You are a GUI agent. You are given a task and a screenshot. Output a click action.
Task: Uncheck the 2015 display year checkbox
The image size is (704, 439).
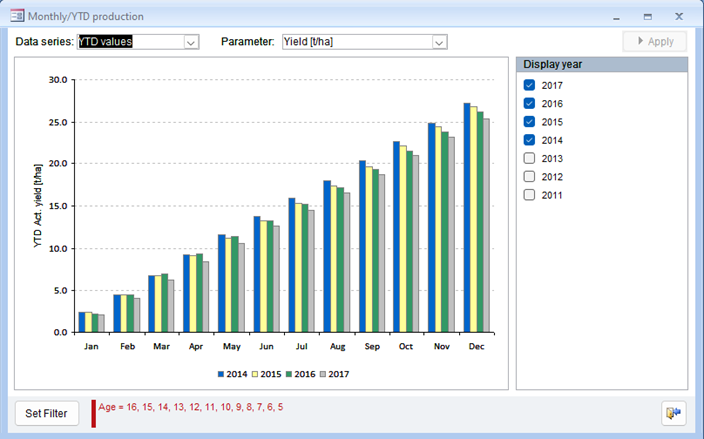[529, 122]
